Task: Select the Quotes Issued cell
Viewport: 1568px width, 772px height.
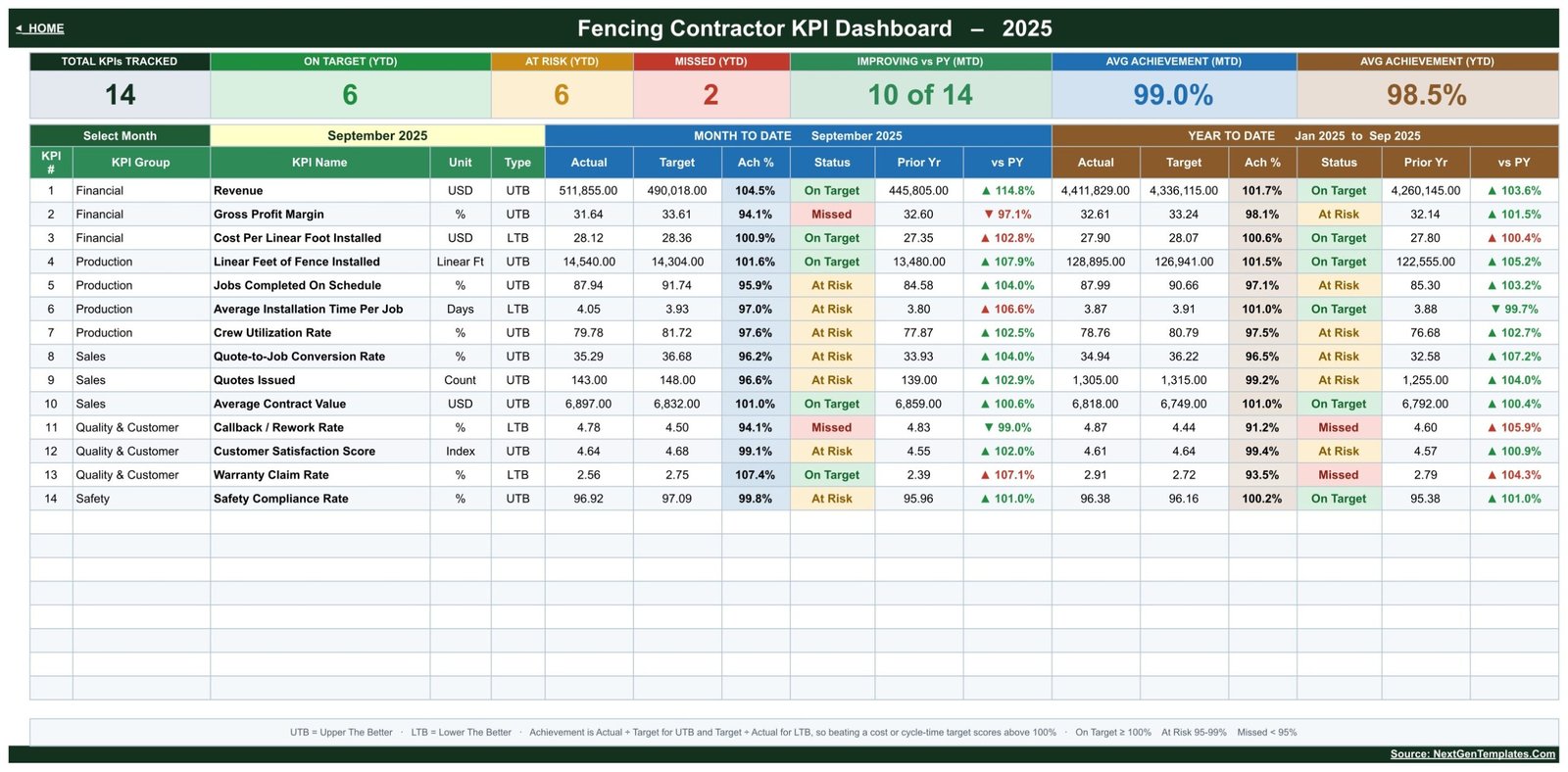Action: (319, 380)
